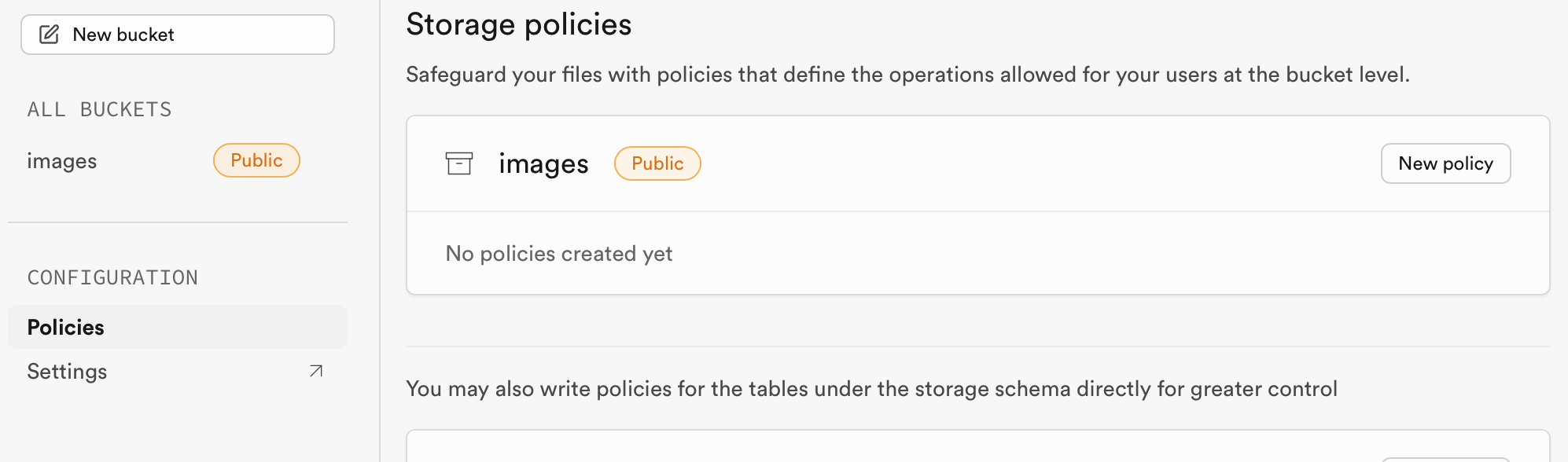Image resolution: width=1568 pixels, height=462 pixels.
Task: Click the storage schema policies note
Action: (x=871, y=389)
